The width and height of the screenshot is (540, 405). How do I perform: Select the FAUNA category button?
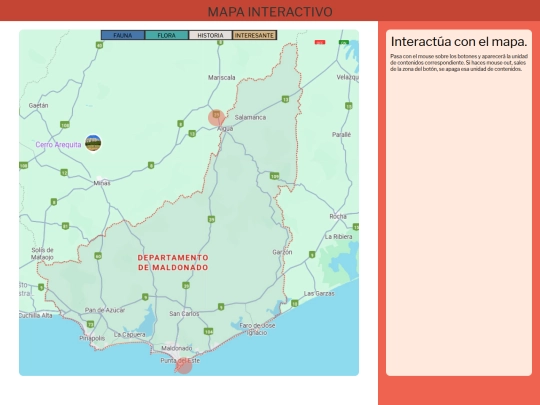click(x=123, y=35)
